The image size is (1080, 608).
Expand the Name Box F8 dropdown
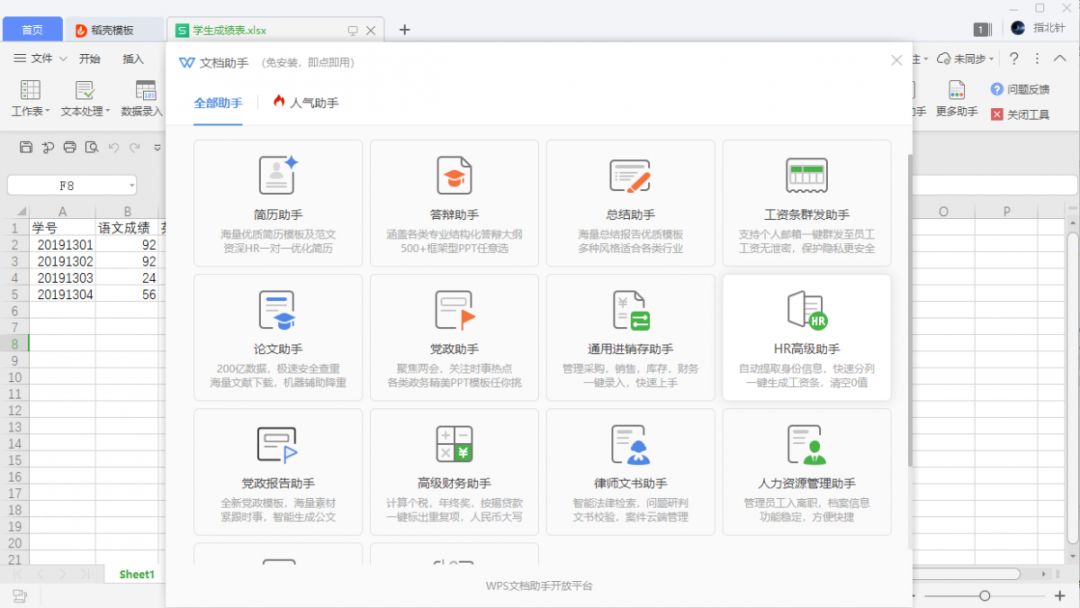point(132,185)
